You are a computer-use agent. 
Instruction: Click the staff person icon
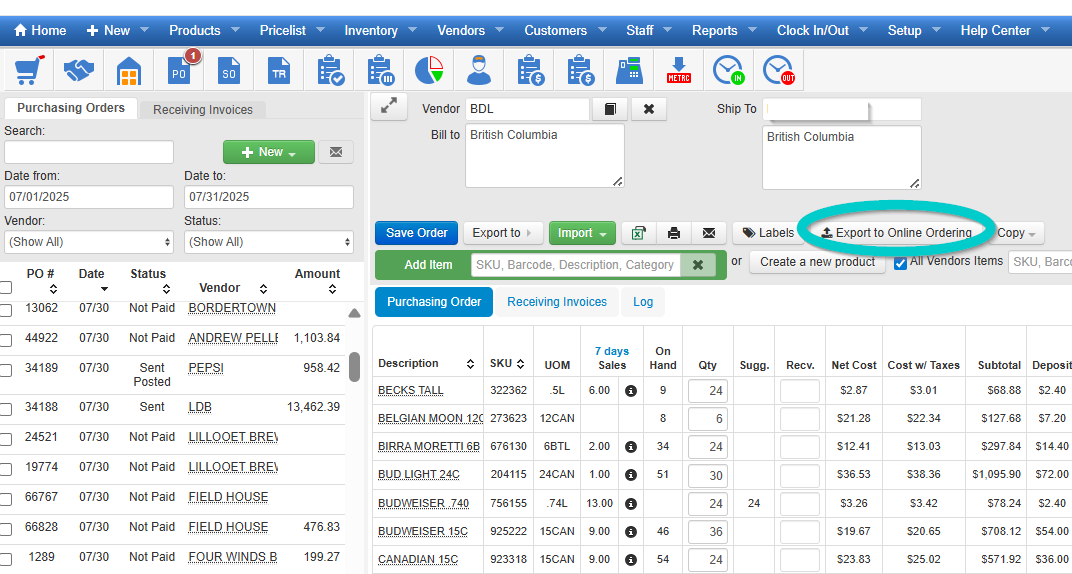(x=479, y=70)
